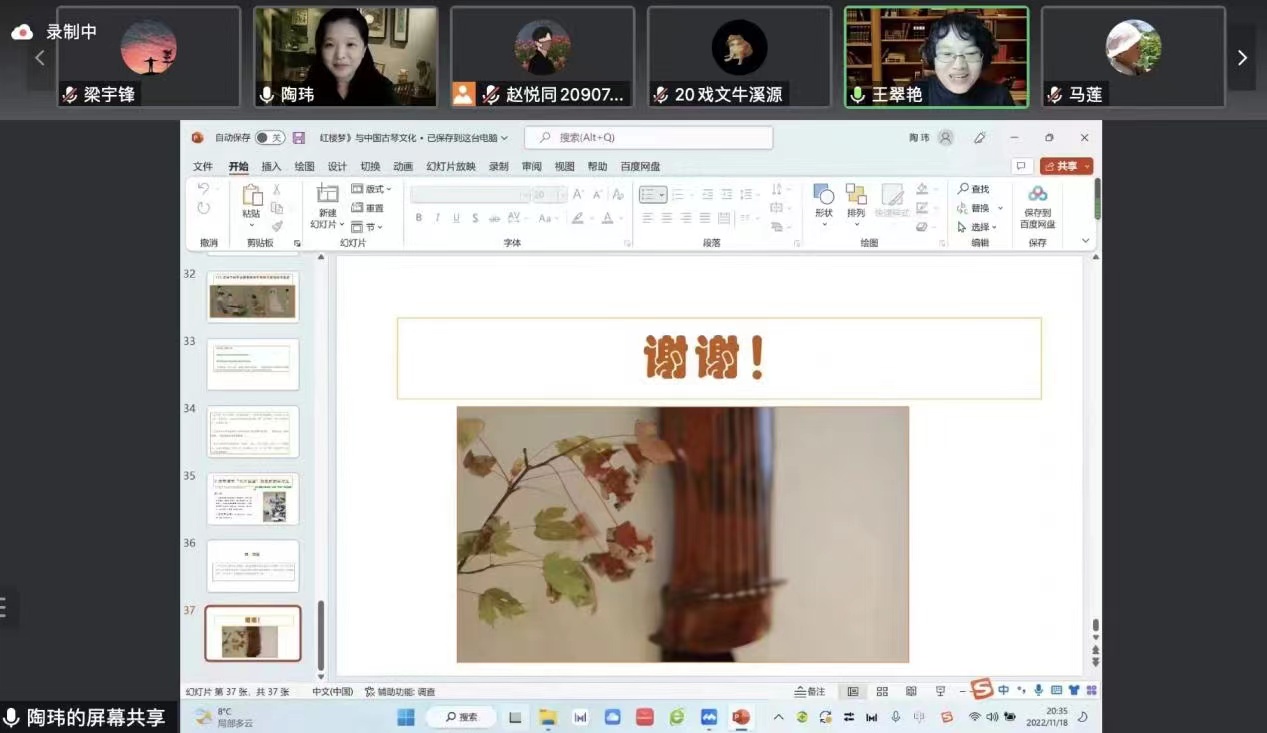Click 王翠艳's video tile

coord(937,57)
